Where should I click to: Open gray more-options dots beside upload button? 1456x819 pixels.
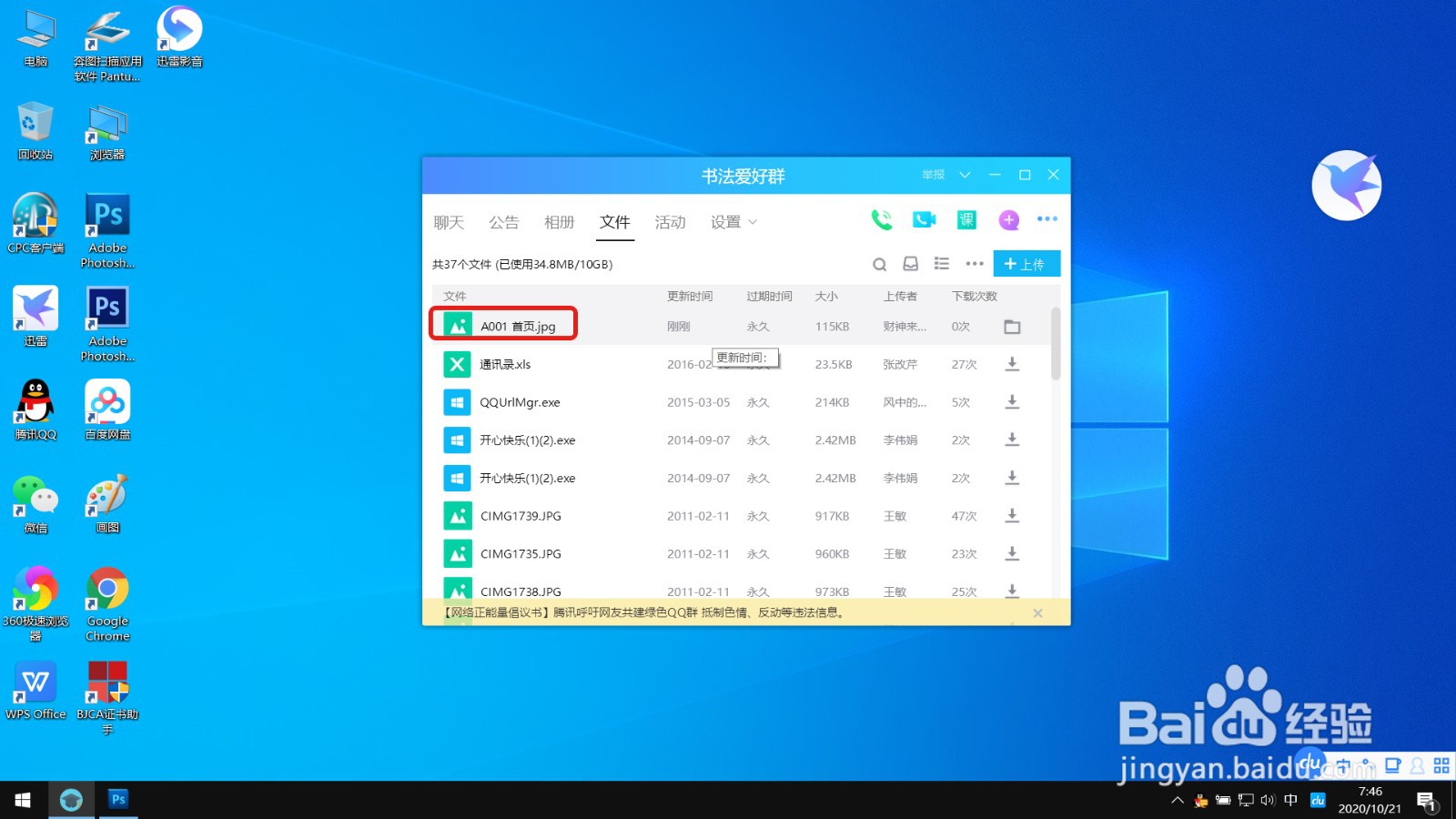975,264
